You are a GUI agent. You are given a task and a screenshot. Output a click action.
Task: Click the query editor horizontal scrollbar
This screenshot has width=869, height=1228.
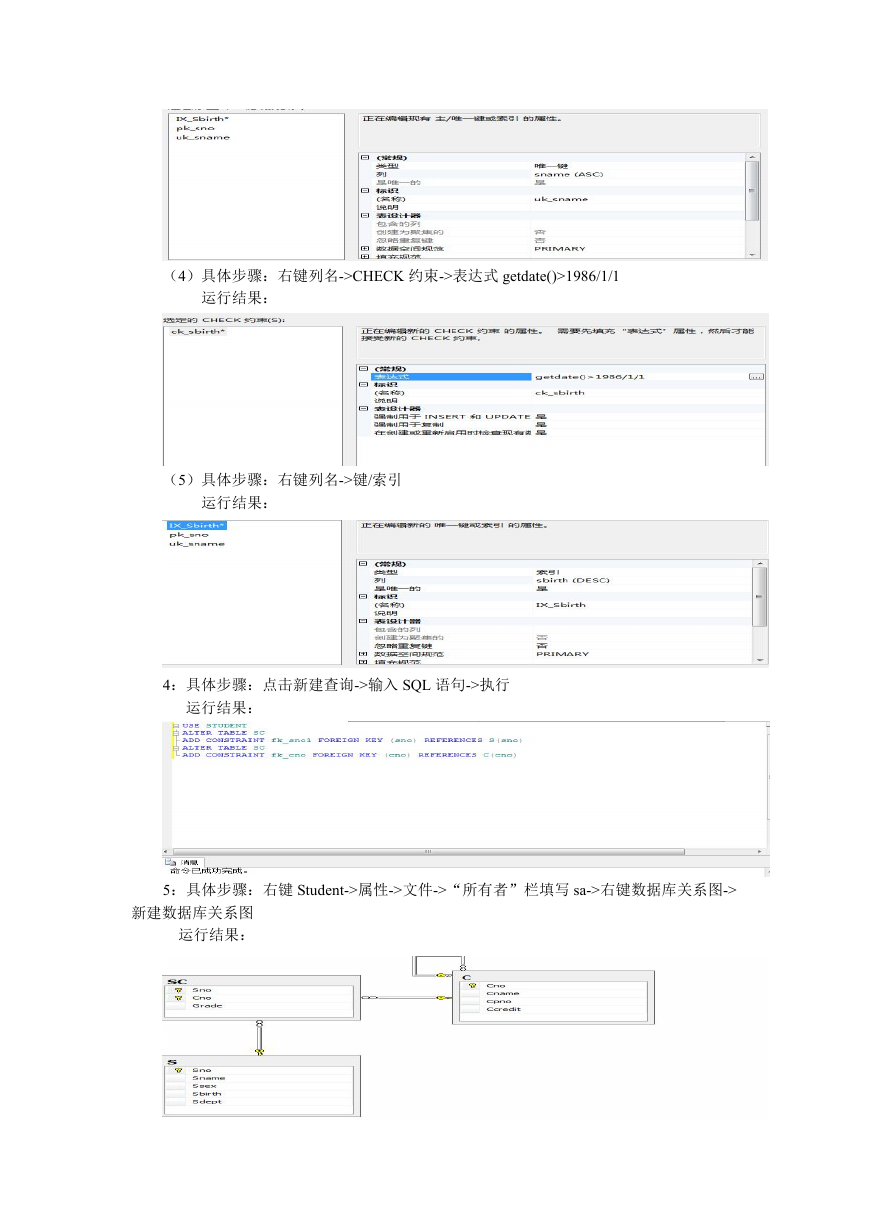430,852
